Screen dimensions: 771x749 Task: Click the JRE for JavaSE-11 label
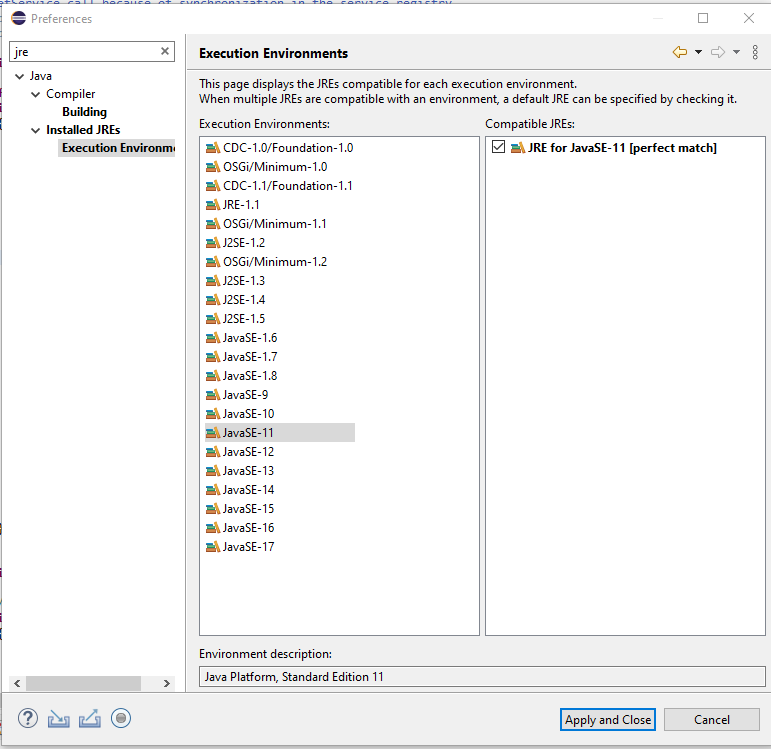[622, 148]
